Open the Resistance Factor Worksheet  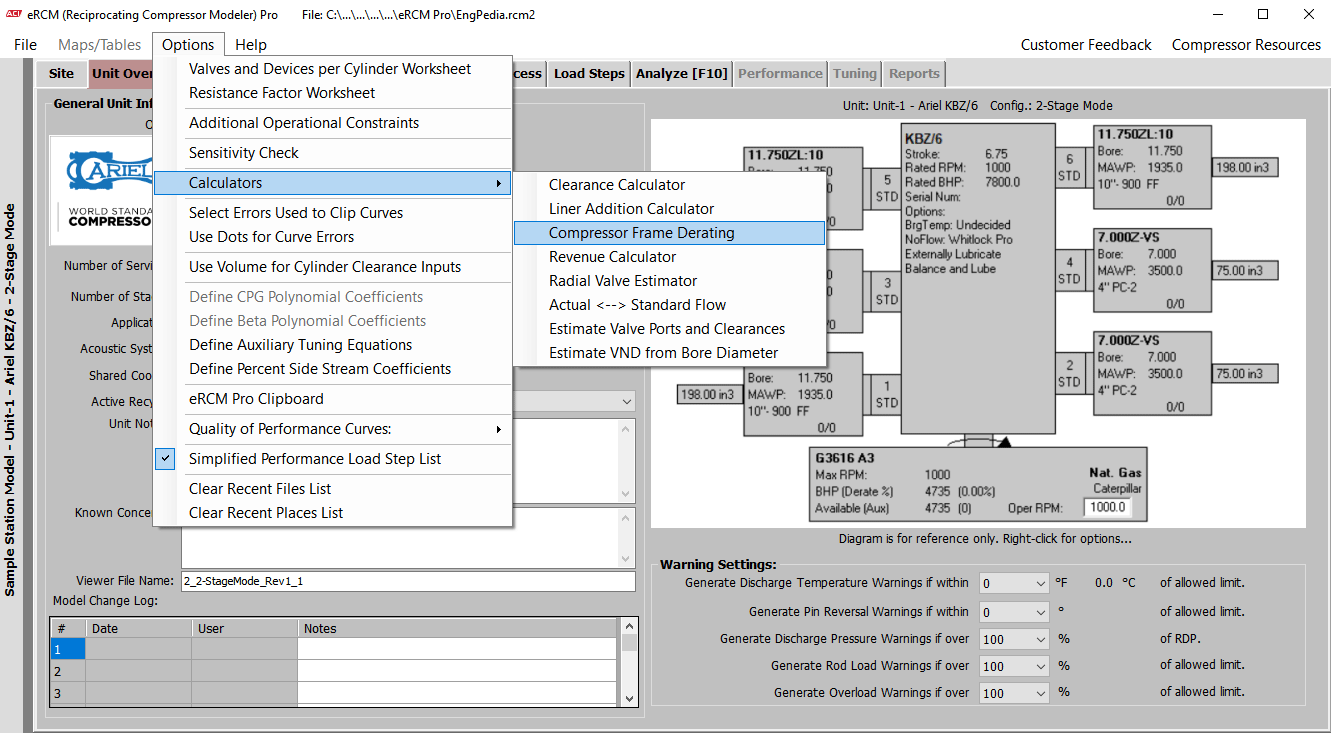332,93
